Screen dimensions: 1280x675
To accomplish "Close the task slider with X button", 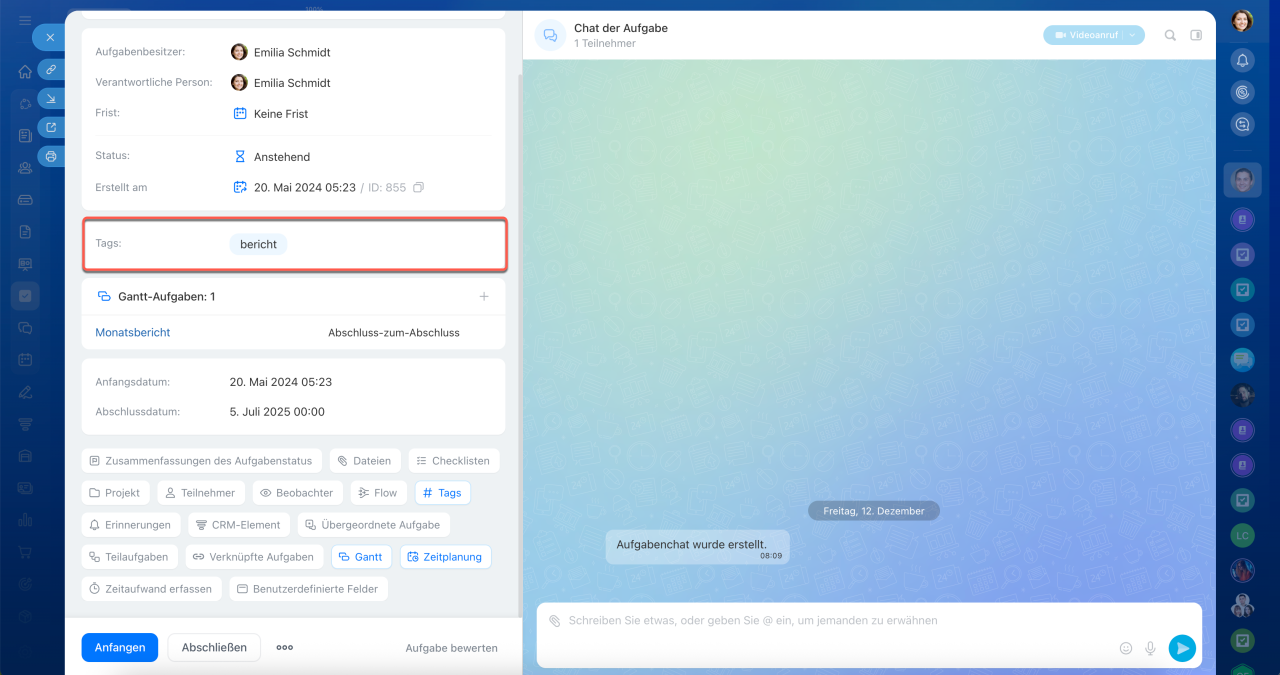I will [x=49, y=38].
